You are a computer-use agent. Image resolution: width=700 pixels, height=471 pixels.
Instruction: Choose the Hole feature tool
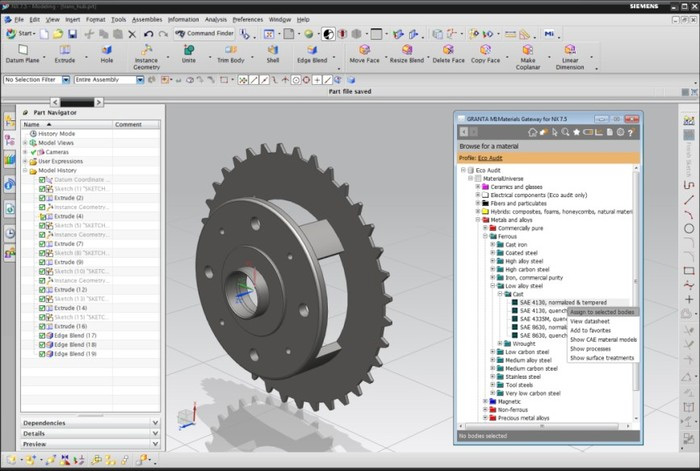pos(107,54)
